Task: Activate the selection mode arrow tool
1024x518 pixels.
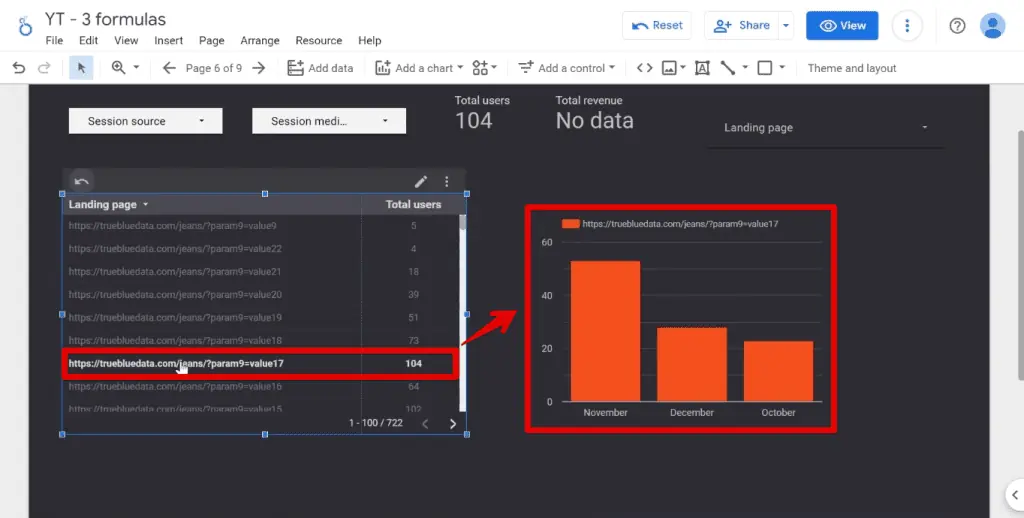Action: pos(81,68)
